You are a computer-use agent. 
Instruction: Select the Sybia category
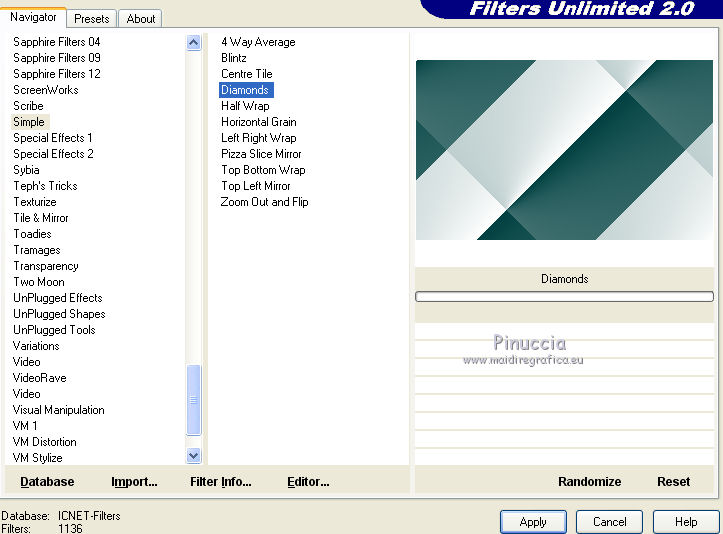tap(26, 170)
